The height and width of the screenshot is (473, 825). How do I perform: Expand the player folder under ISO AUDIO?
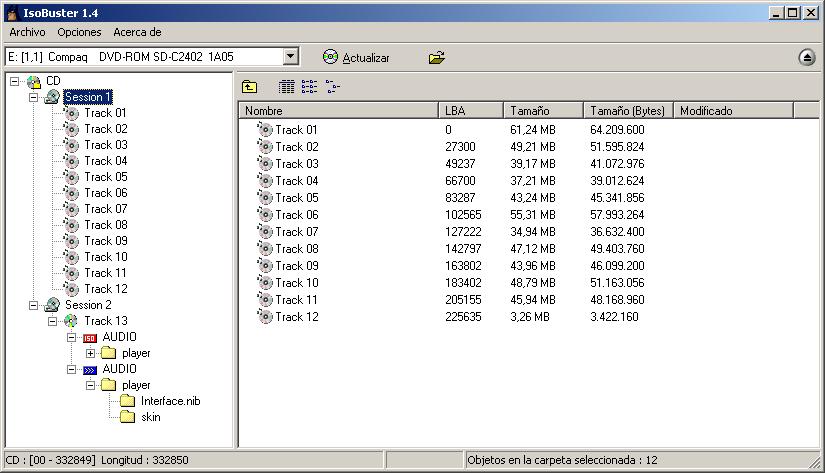(x=90, y=353)
